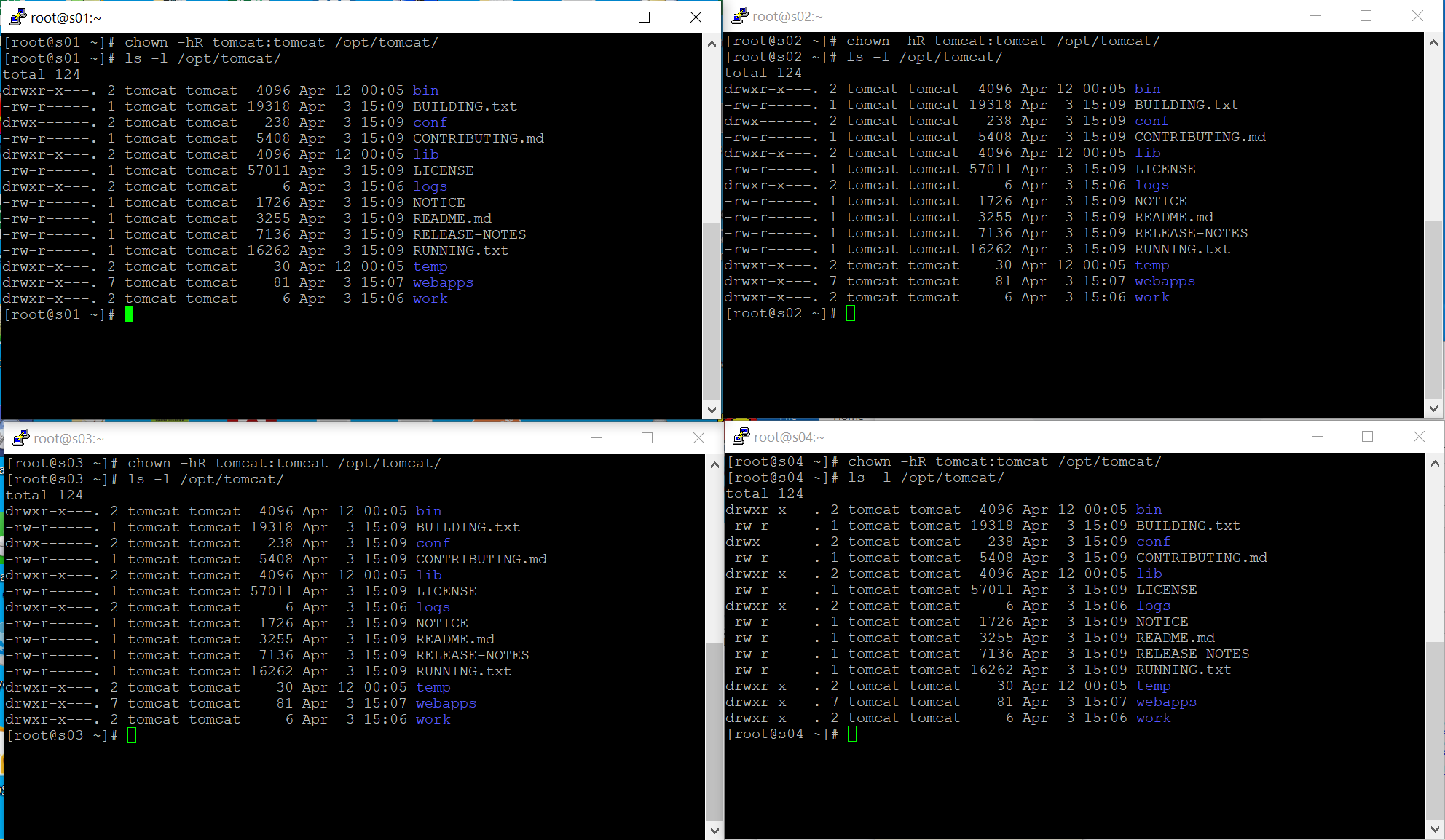The image size is (1445, 840).
Task: Click 'logs' directory in s02 listing
Action: pos(1152,185)
